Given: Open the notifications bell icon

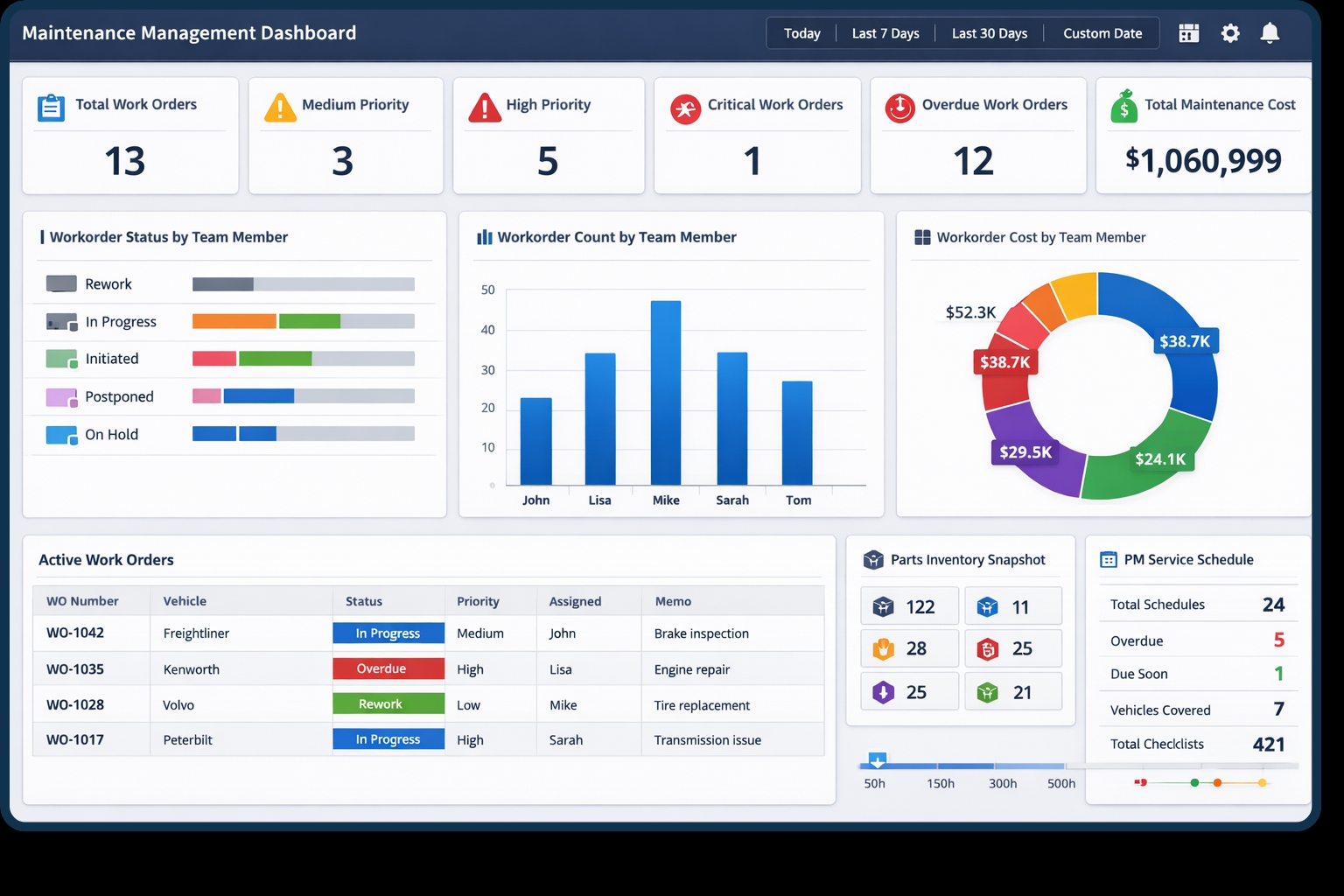Looking at the screenshot, I should (1270, 32).
